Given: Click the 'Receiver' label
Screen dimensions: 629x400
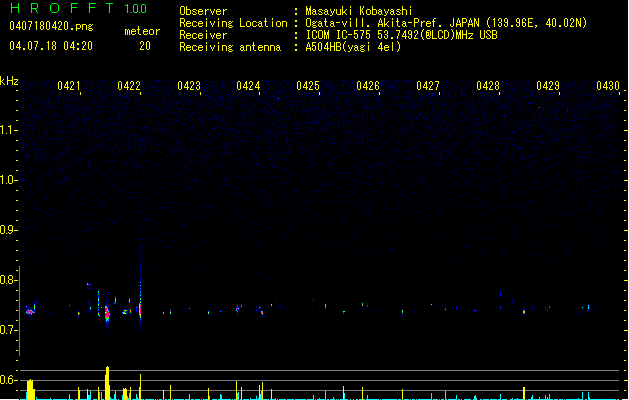Looking at the screenshot, I should (x=203, y=35).
